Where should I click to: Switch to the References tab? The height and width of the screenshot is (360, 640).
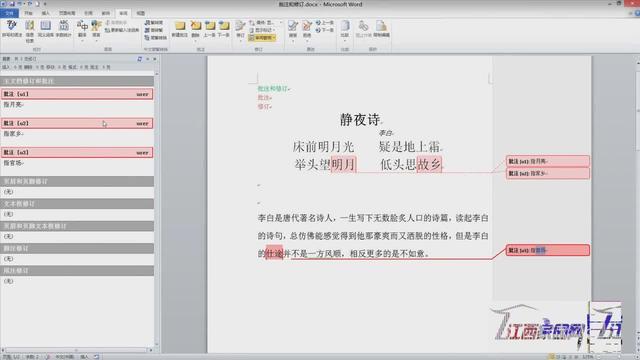[88, 13]
